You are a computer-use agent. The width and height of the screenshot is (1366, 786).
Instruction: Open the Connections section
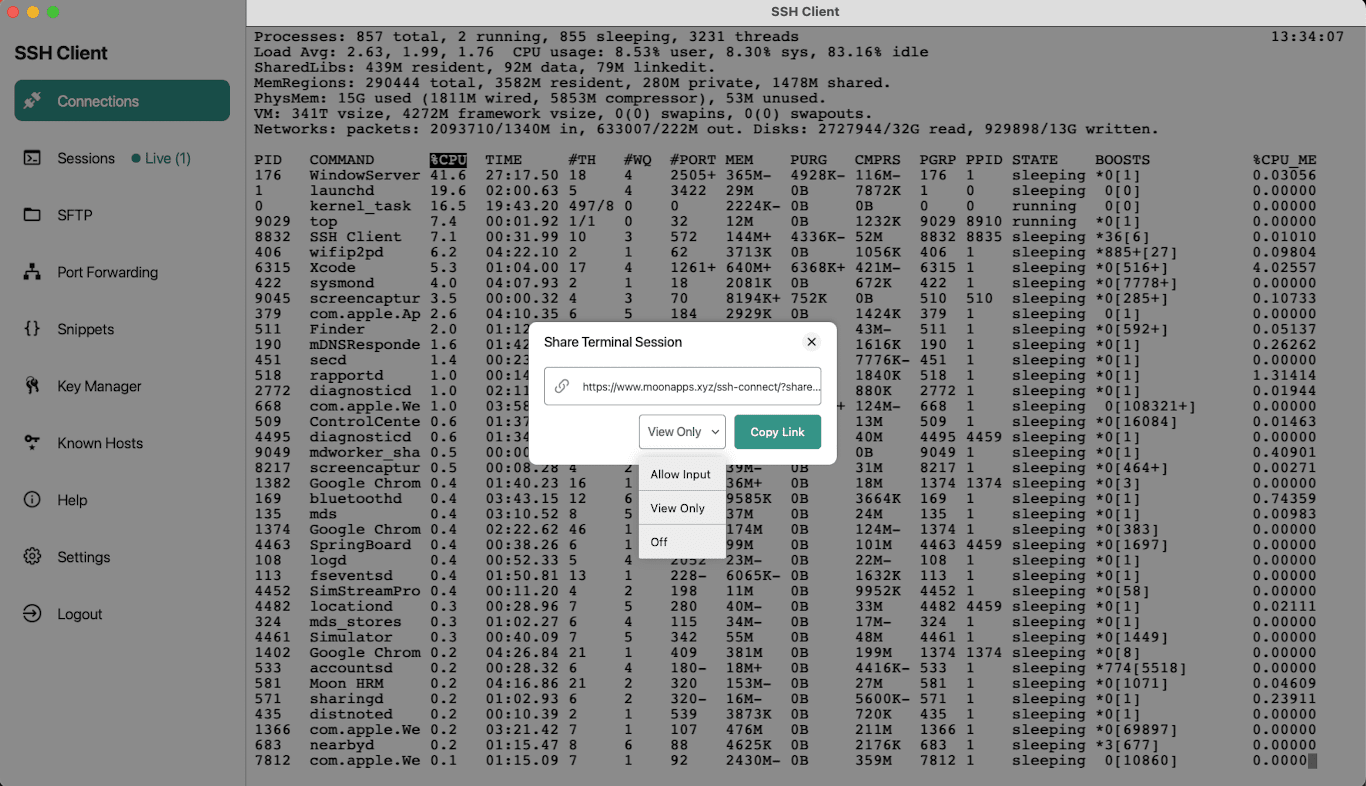122,101
